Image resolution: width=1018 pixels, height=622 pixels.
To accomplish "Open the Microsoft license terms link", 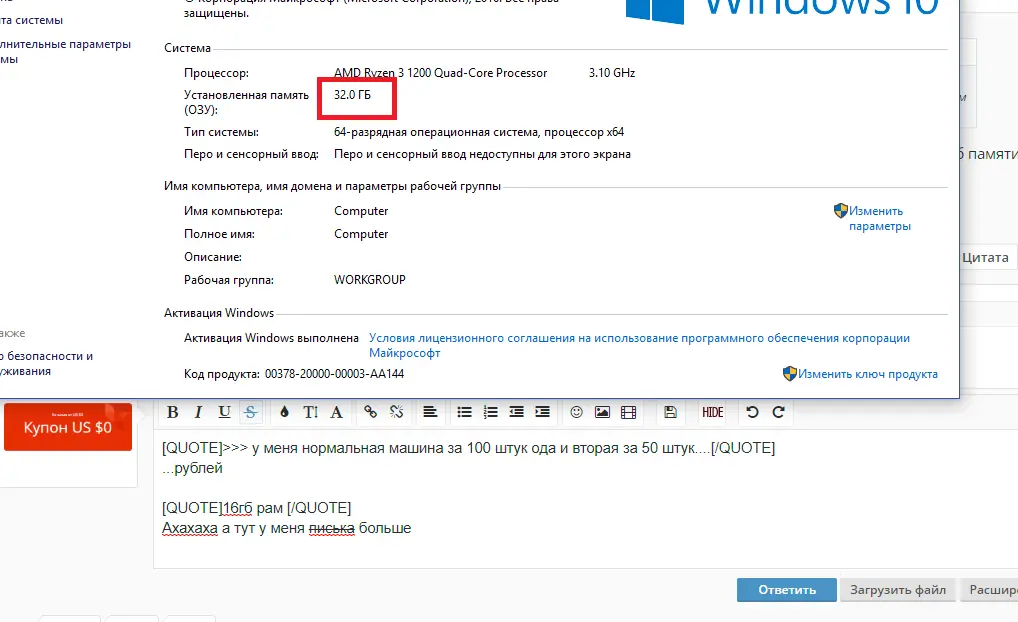I will (639, 345).
